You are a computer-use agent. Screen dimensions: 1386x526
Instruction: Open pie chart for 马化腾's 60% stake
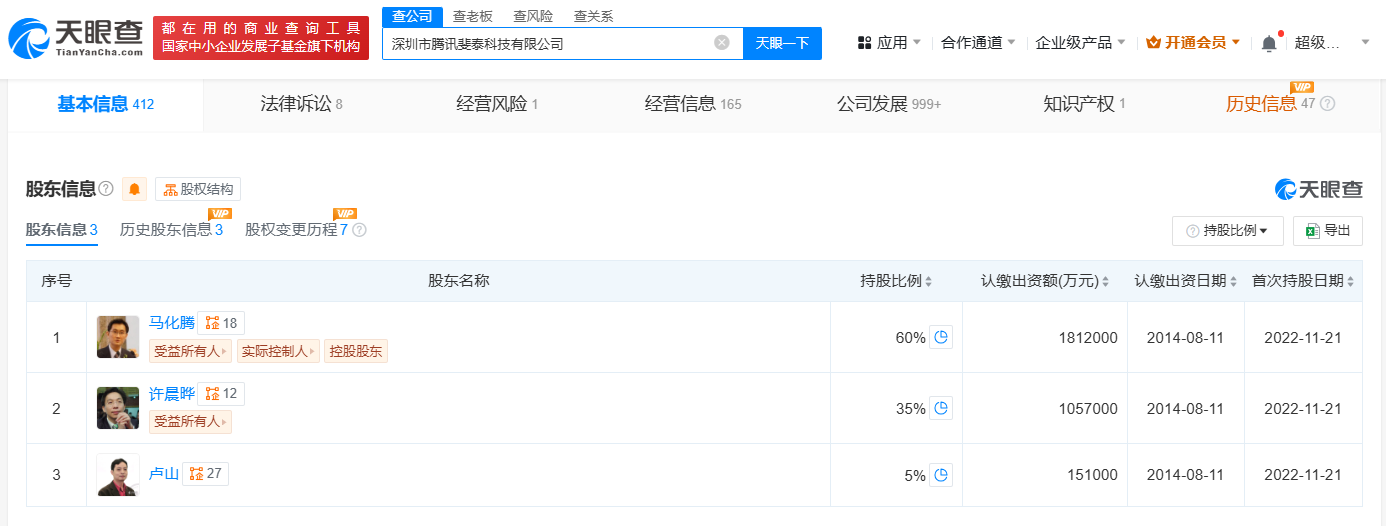[x=940, y=337]
